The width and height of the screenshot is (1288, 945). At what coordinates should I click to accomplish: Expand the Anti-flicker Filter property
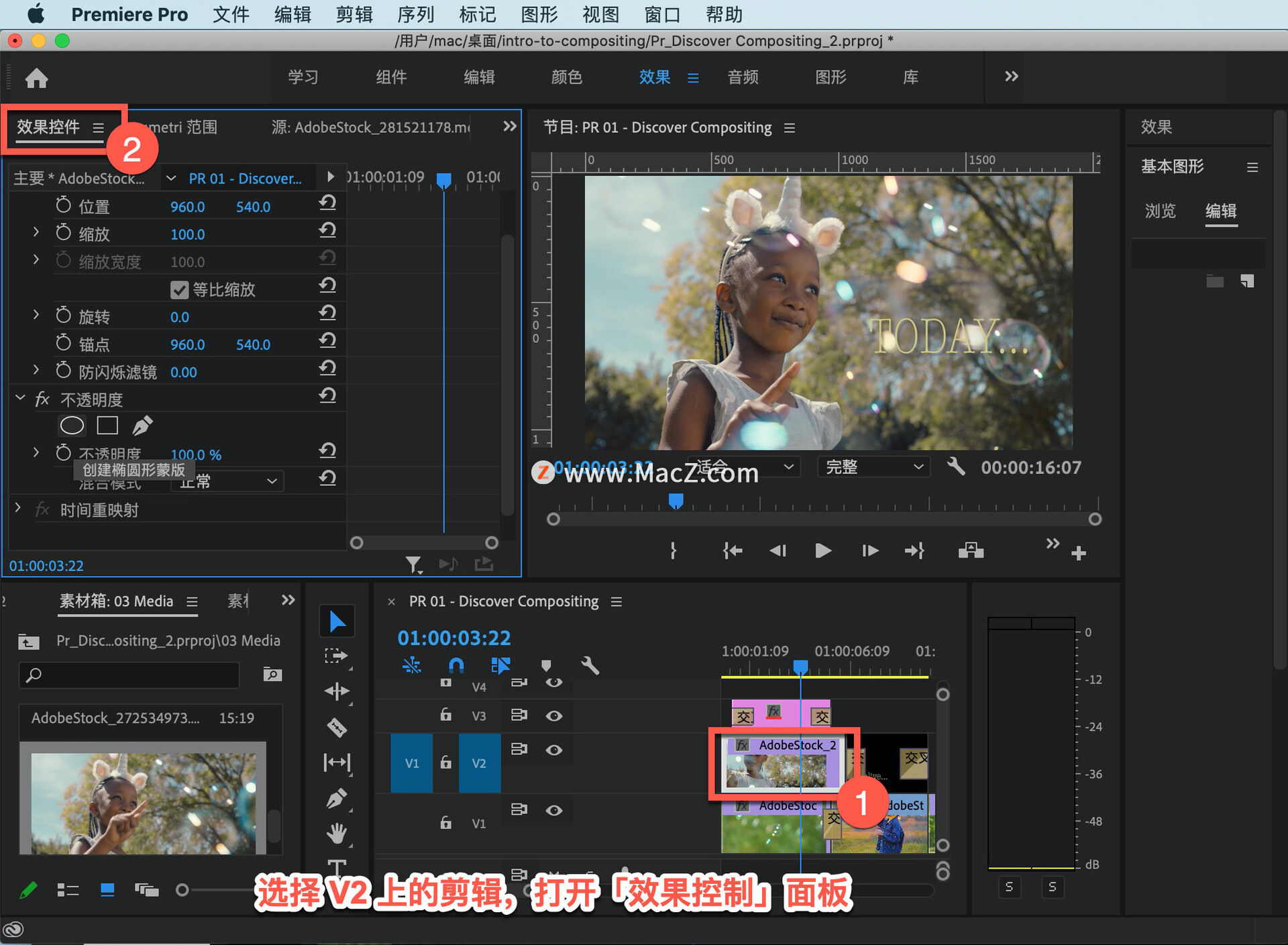pos(36,370)
